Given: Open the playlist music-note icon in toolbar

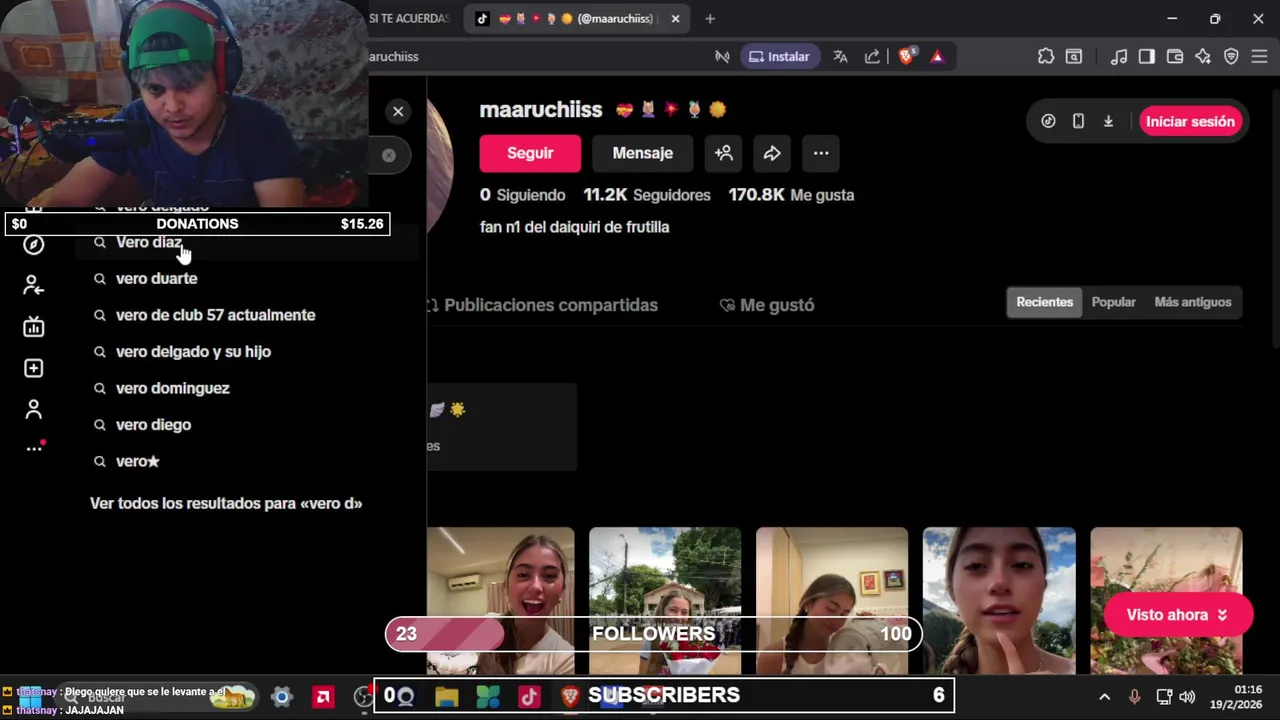Looking at the screenshot, I should [x=1119, y=56].
